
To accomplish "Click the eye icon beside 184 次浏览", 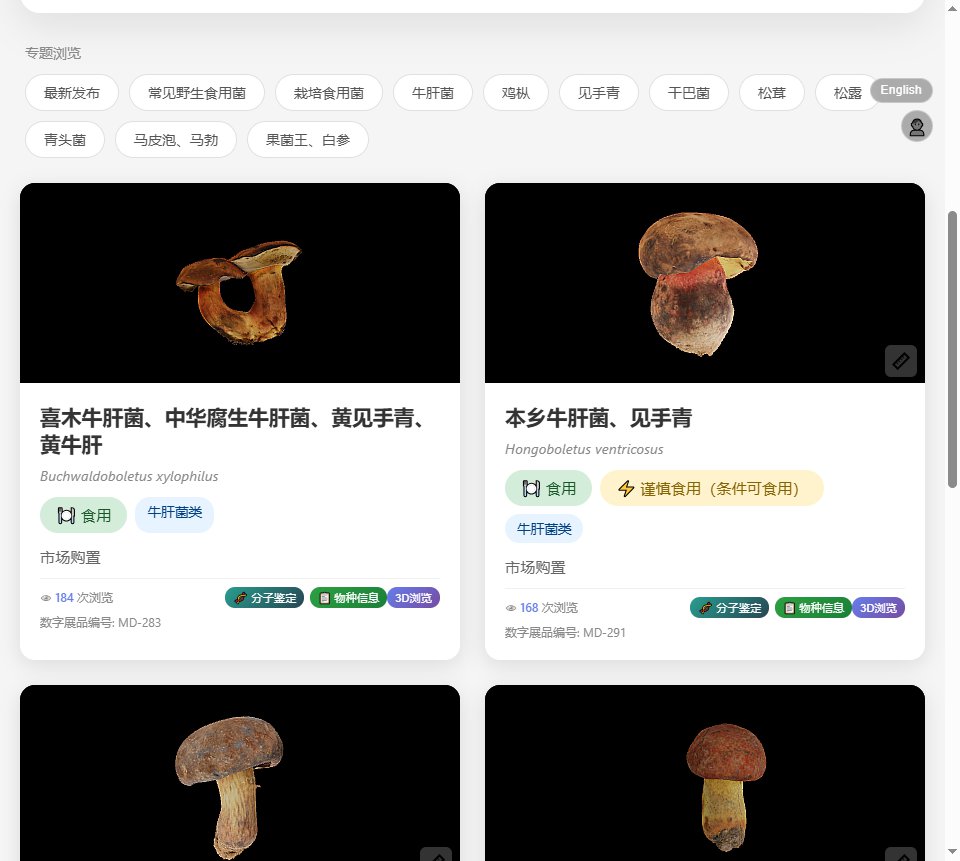I will click(x=45, y=598).
